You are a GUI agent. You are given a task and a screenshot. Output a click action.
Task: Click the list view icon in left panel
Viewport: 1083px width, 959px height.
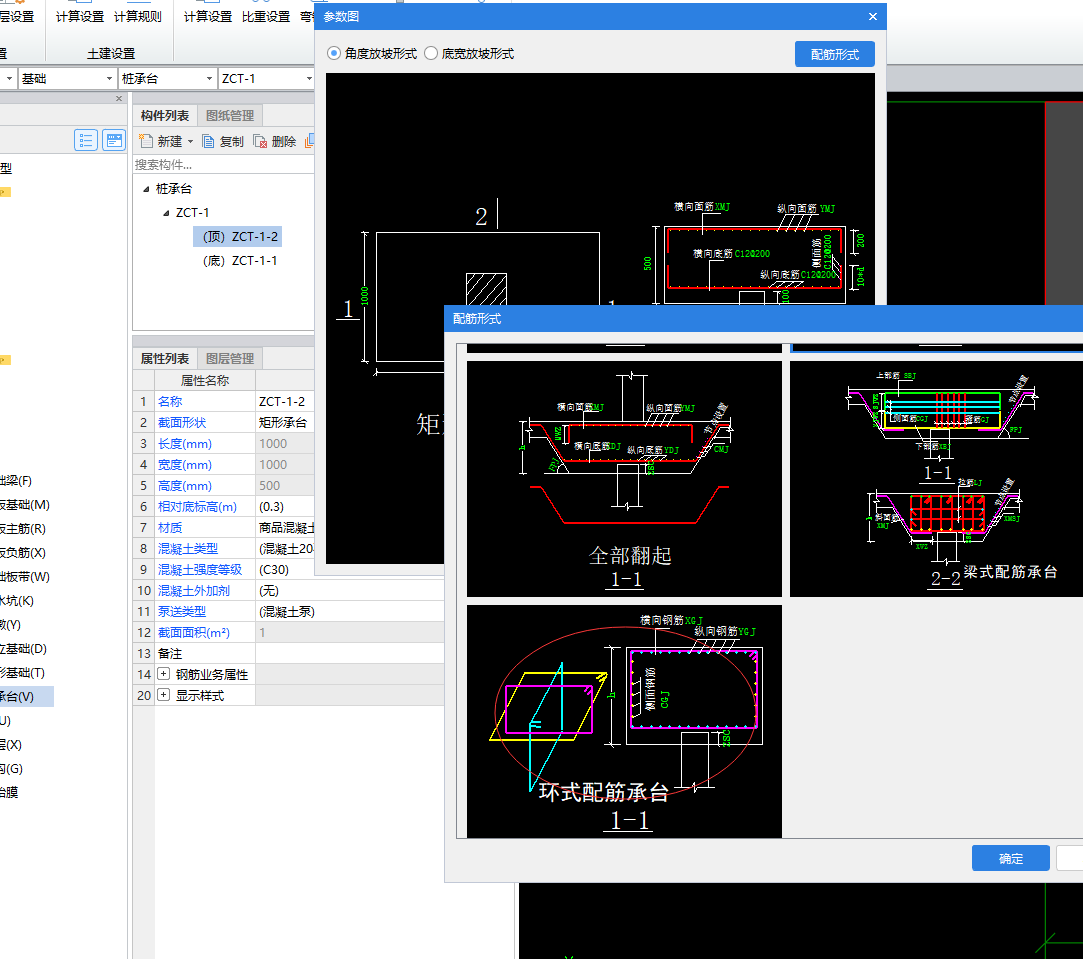[x=86, y=140]
